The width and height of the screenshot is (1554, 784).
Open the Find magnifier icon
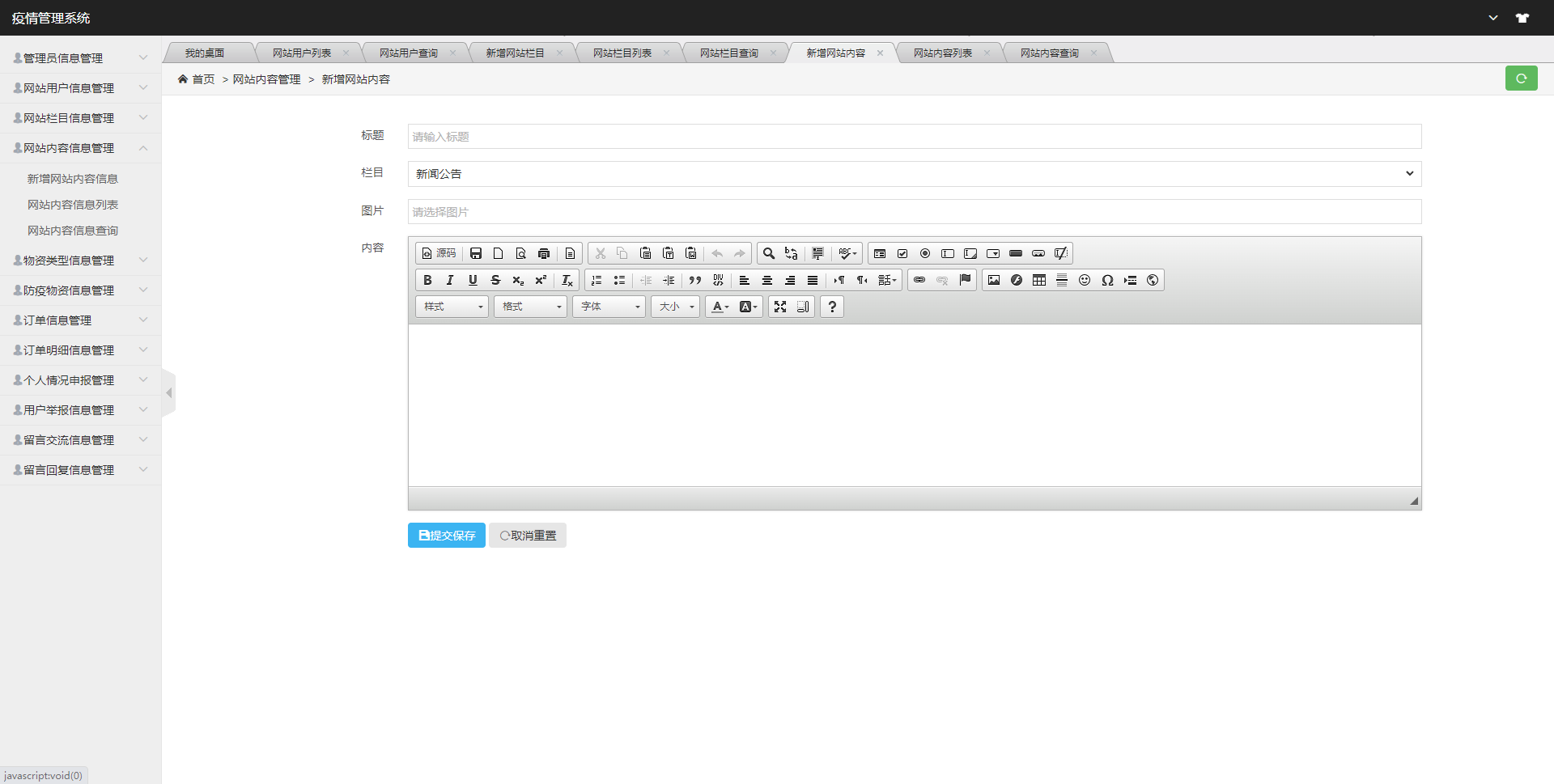769,253
